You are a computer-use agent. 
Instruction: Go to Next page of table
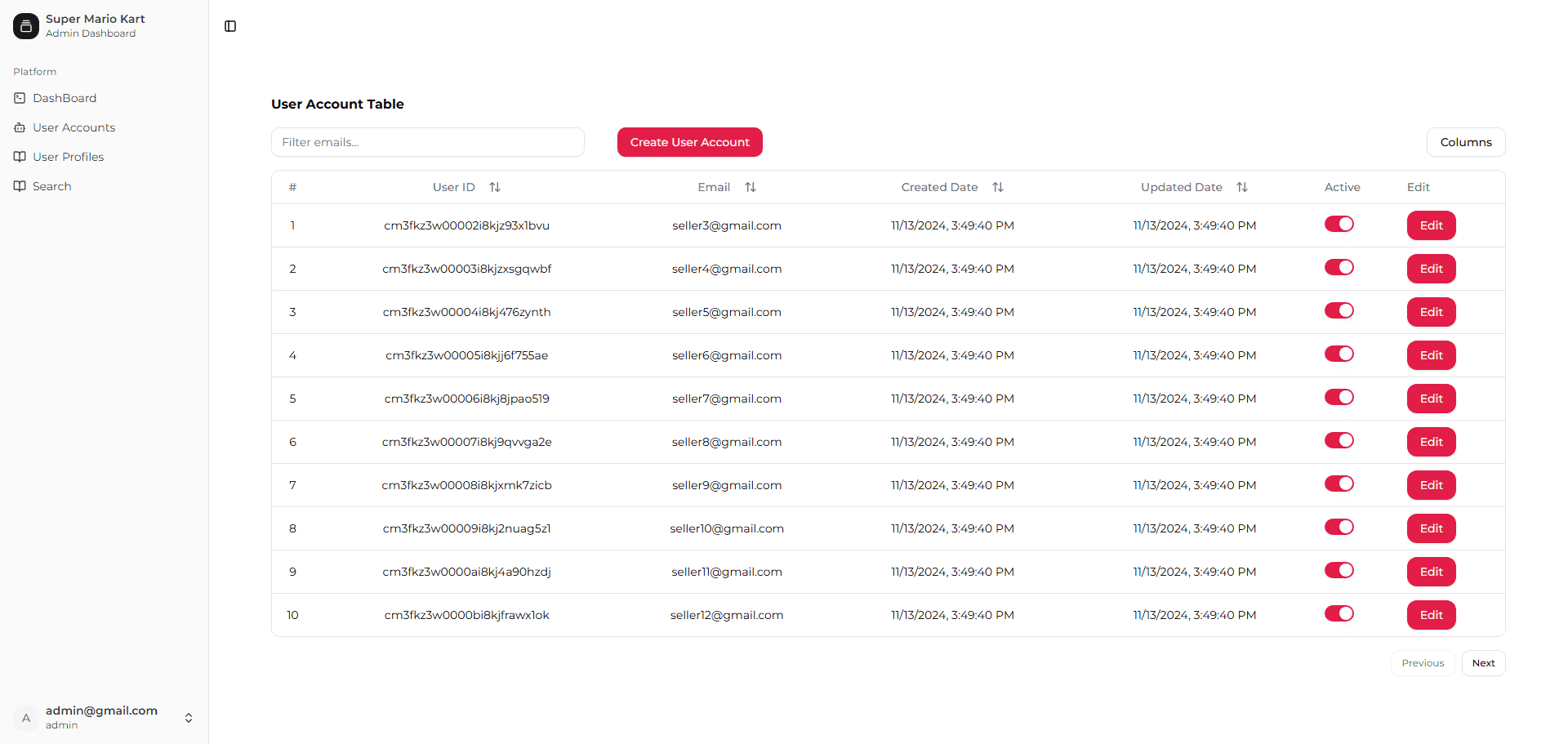coord(1483,663)
